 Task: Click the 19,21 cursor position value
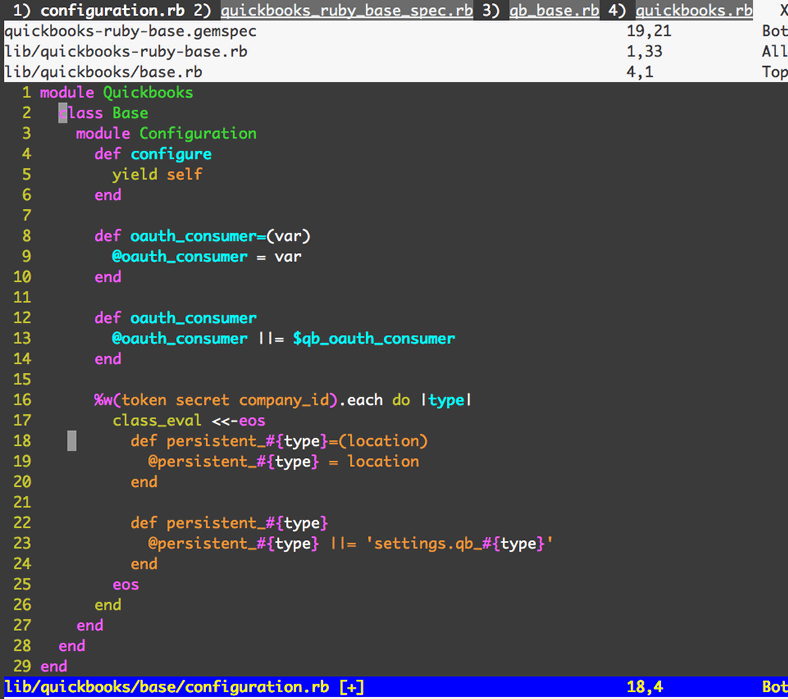(649, 31)
